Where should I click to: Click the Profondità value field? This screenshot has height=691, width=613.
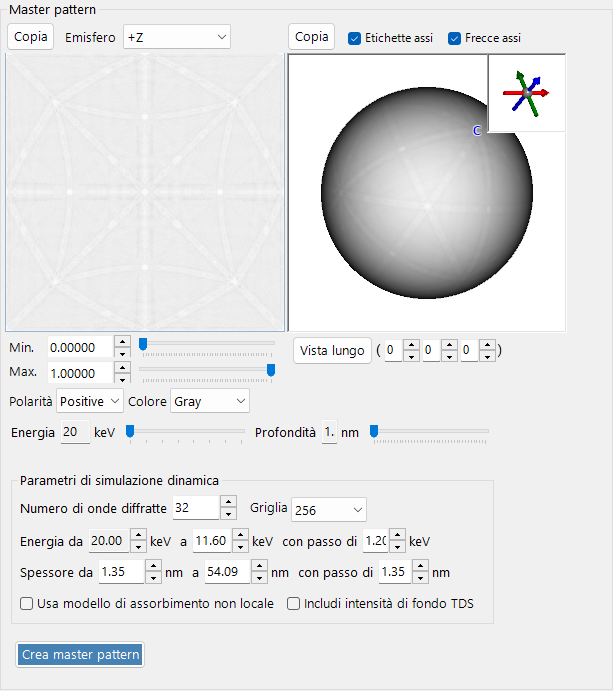point(329,432)
